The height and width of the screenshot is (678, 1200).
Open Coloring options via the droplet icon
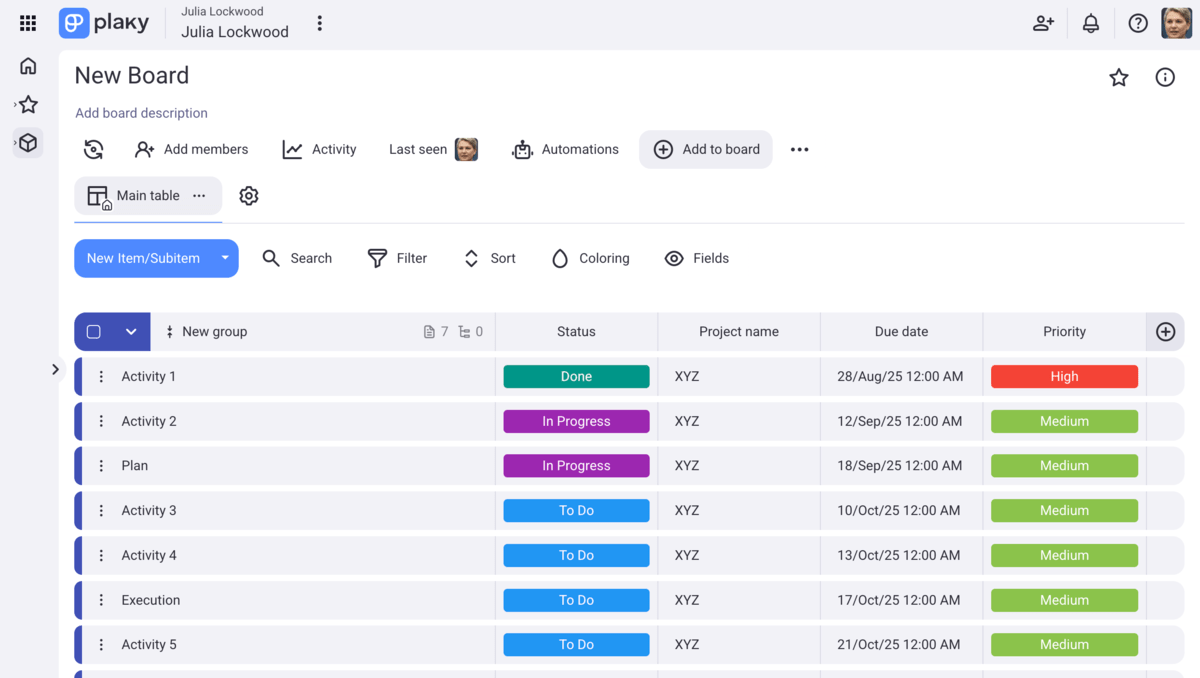[560, 258]
